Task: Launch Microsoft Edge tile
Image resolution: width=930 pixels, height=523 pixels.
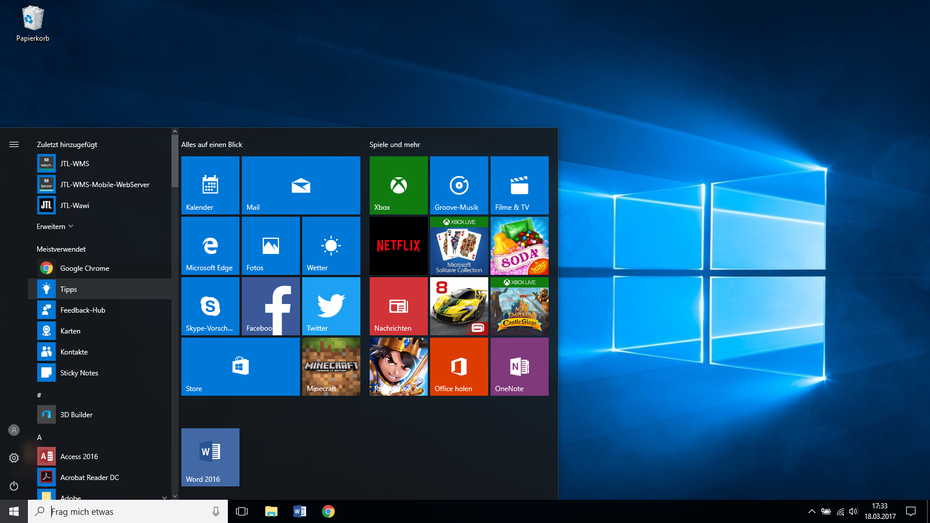Action: 211,245
